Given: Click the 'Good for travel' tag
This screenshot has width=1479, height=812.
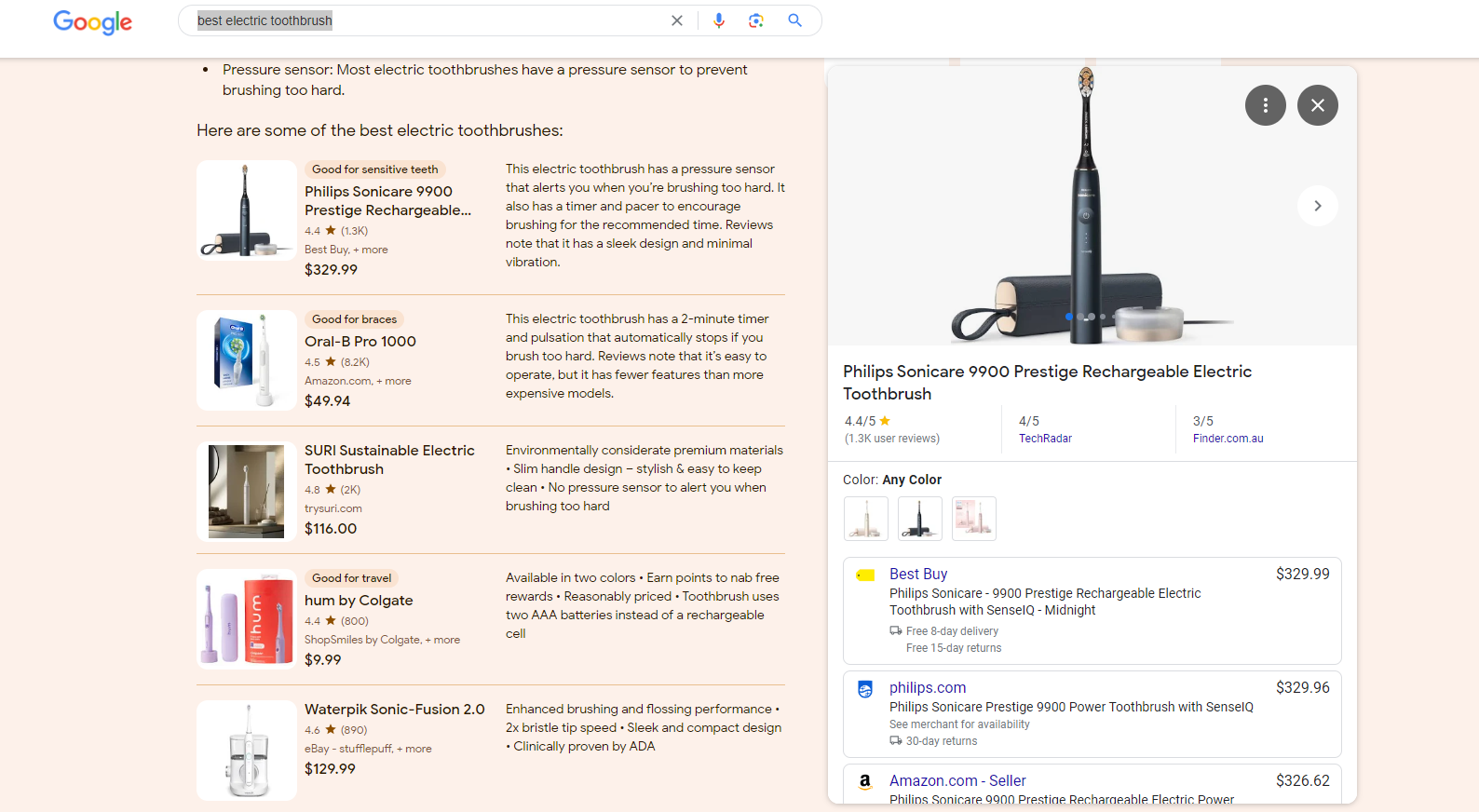Looking at the screenshot, I should click(351, 578).
